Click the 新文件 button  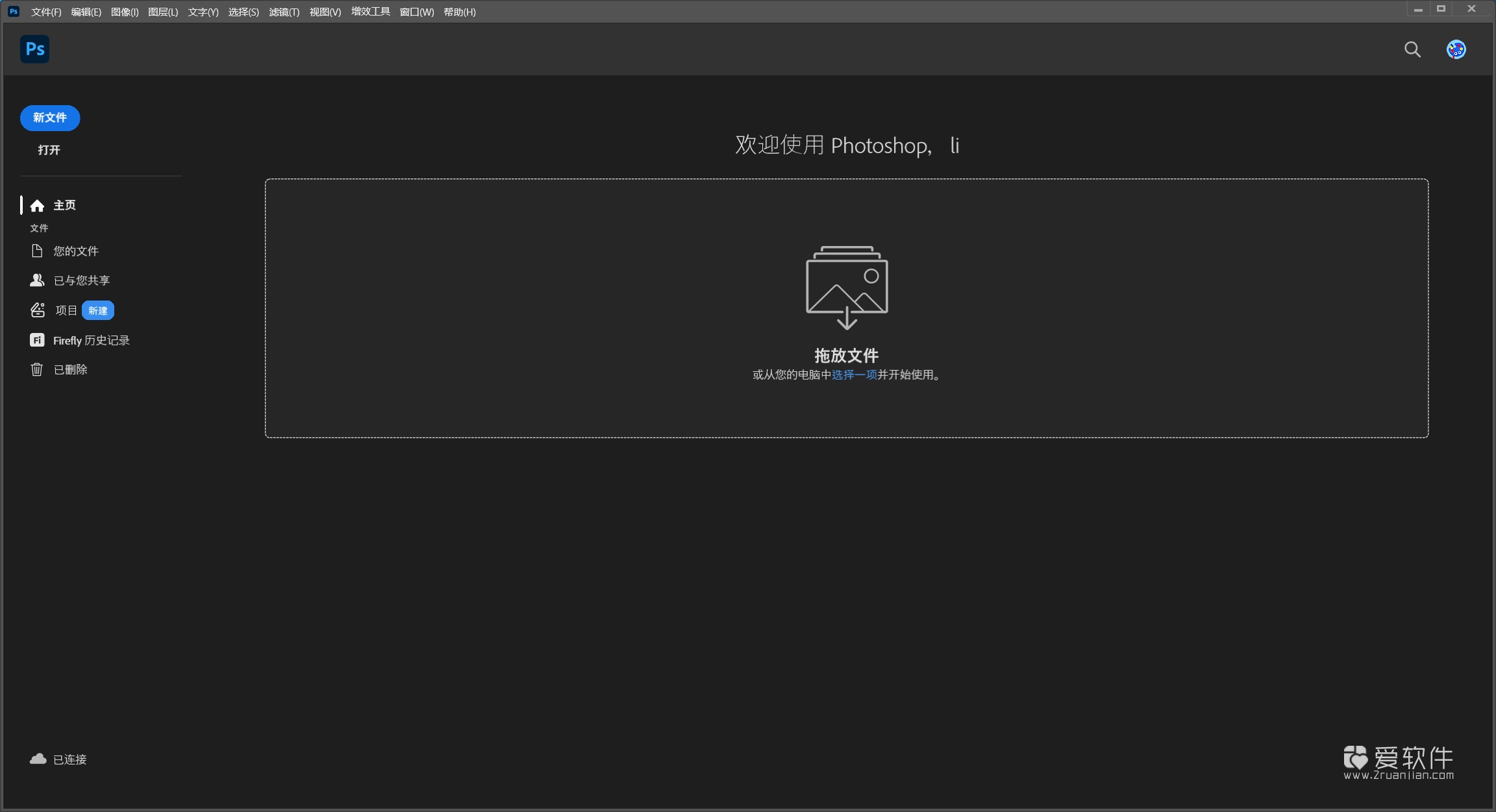[50, 117]
